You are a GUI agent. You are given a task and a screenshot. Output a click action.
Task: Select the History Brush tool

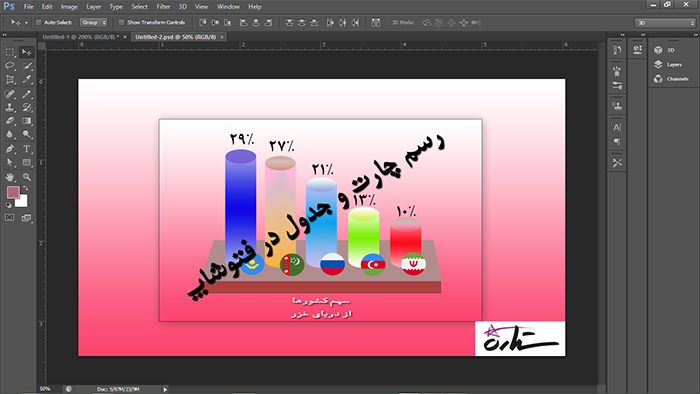tap(26, 107)
